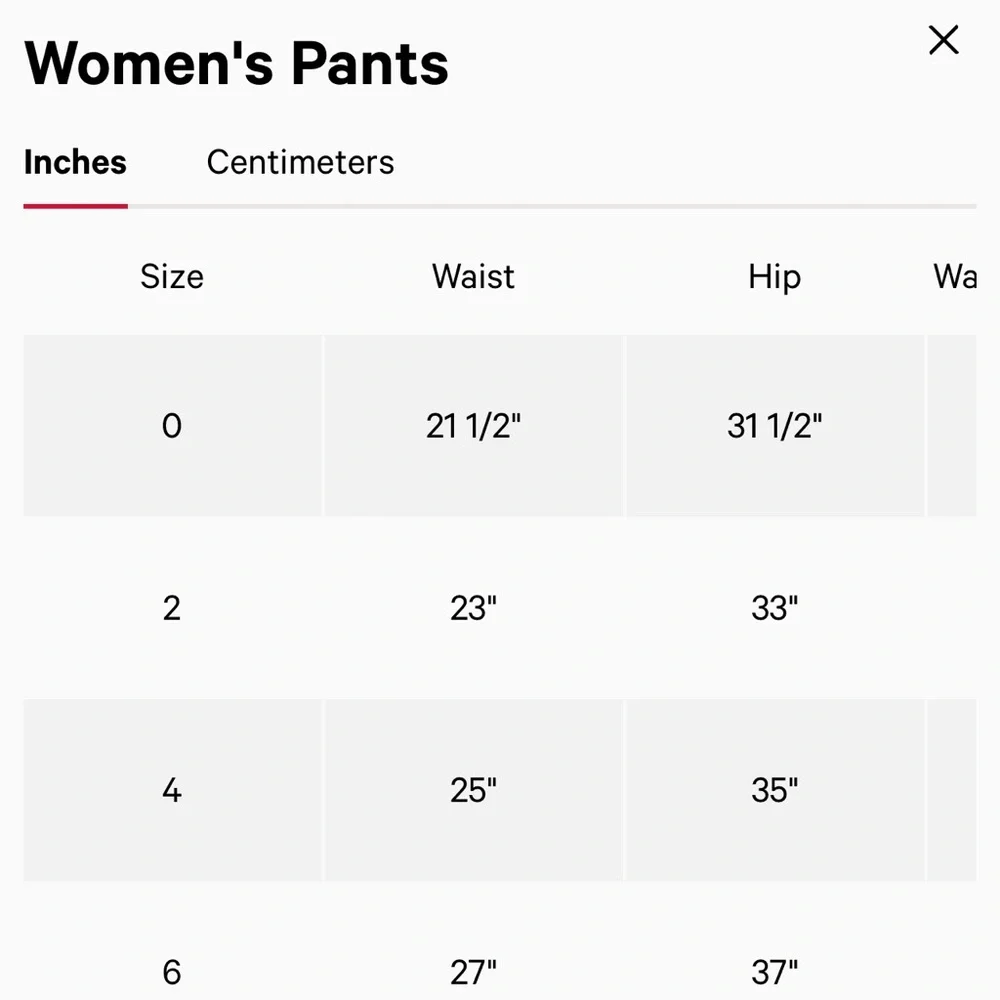Click the 37" hip measurement
This screenshot has width=1000, height=1000.
[774, 971]
